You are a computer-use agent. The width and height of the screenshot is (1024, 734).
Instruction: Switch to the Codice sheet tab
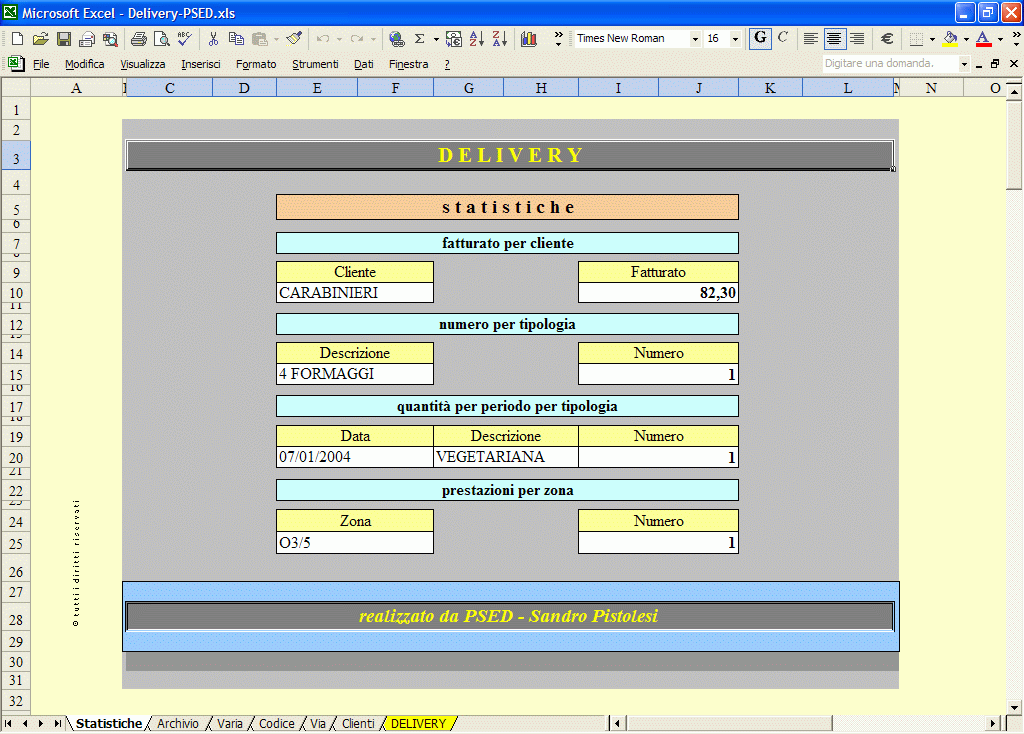[277, 724]
